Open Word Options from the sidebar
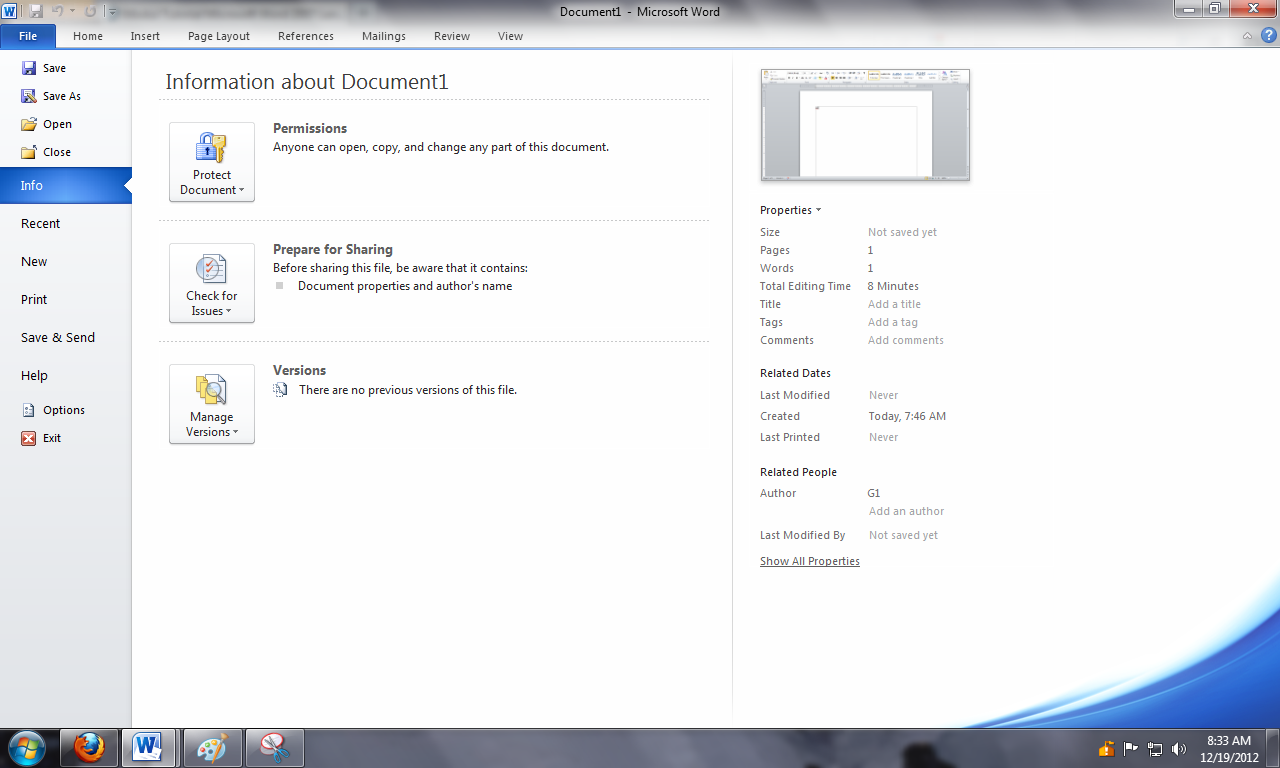 pos(53,410)
